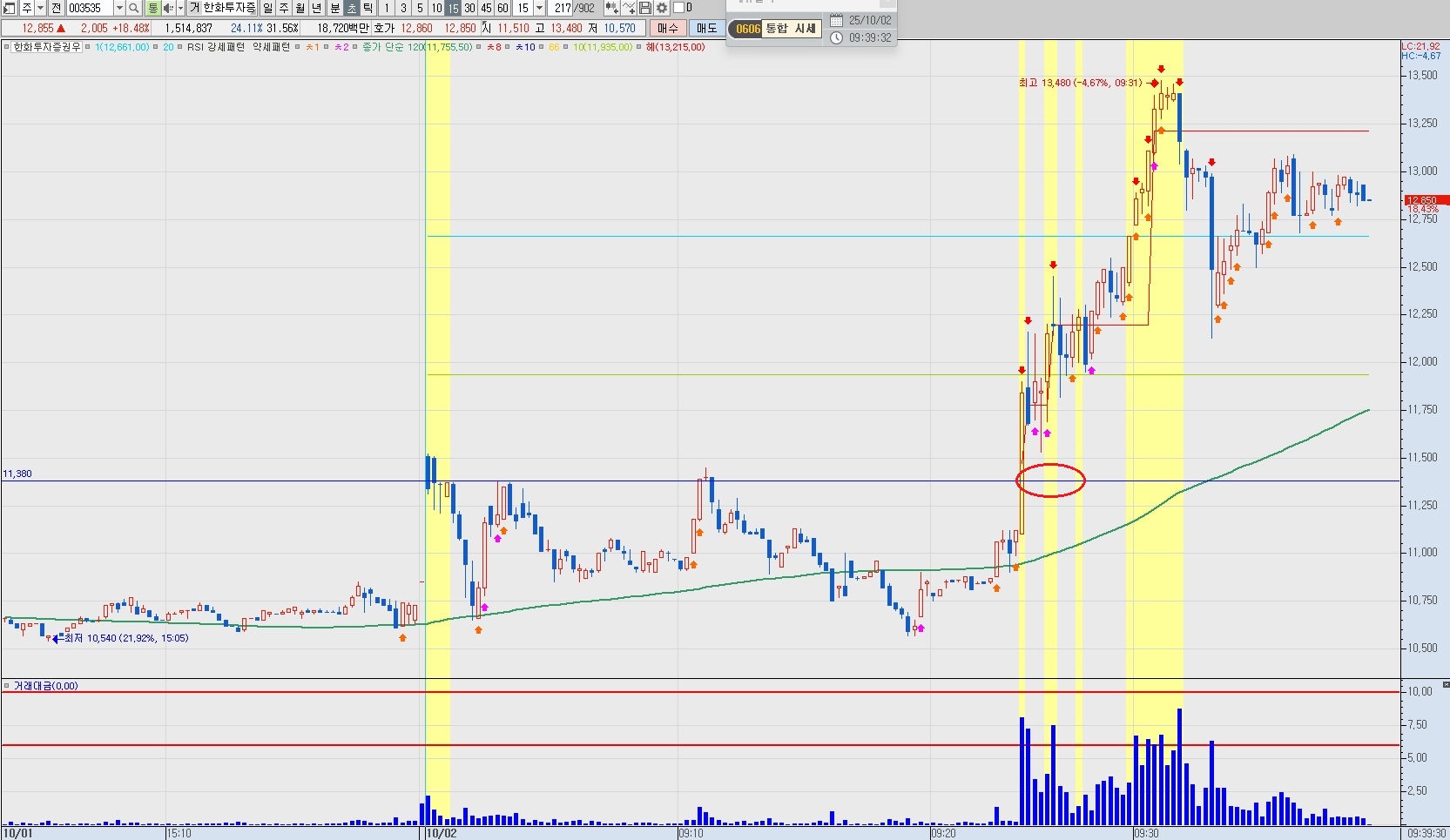Open the calendar icon next to 25/10/02
1450x840 pixels.
836,20
